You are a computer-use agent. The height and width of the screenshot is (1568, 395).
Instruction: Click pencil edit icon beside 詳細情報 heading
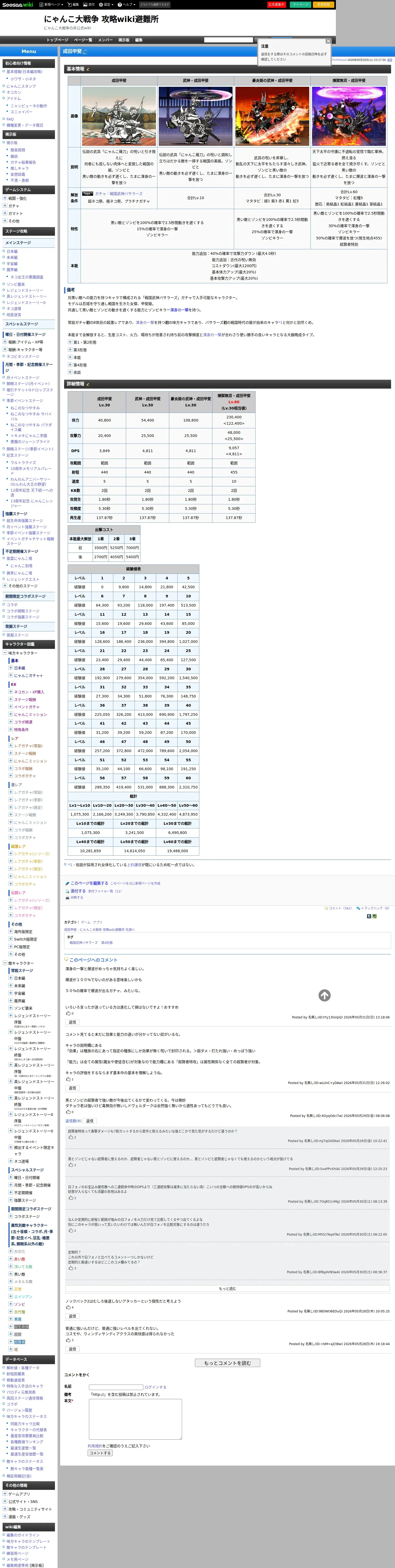click(88, 384)
